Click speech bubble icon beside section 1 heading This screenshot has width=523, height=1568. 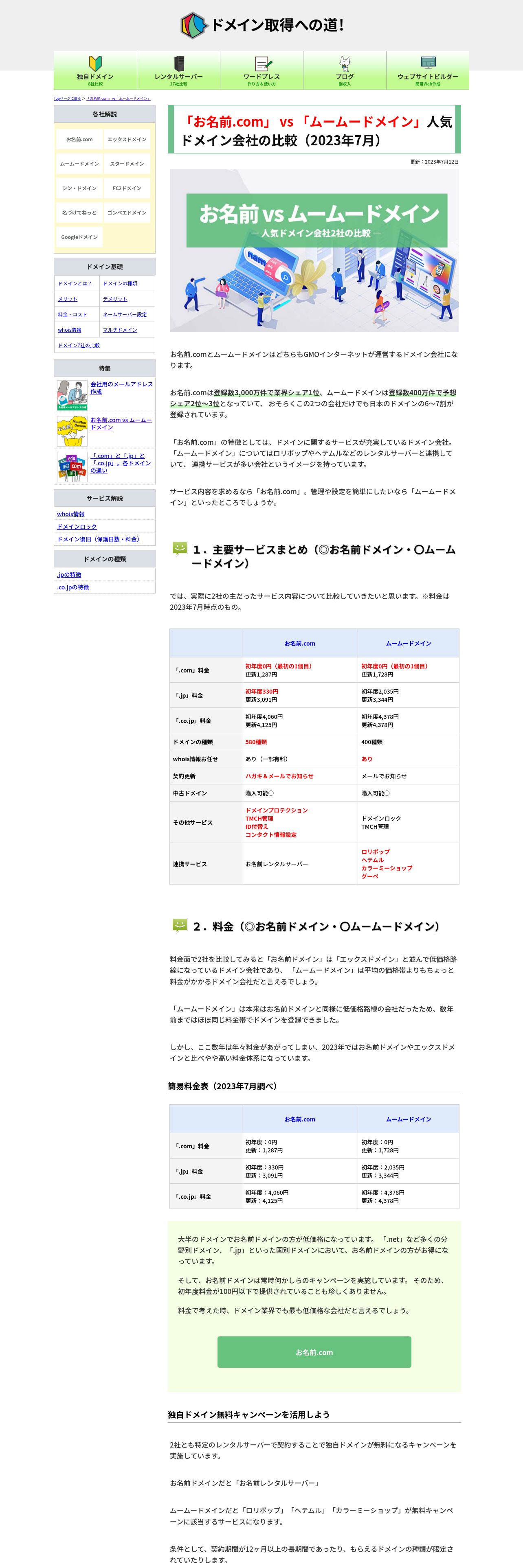[x=180, y=549]
